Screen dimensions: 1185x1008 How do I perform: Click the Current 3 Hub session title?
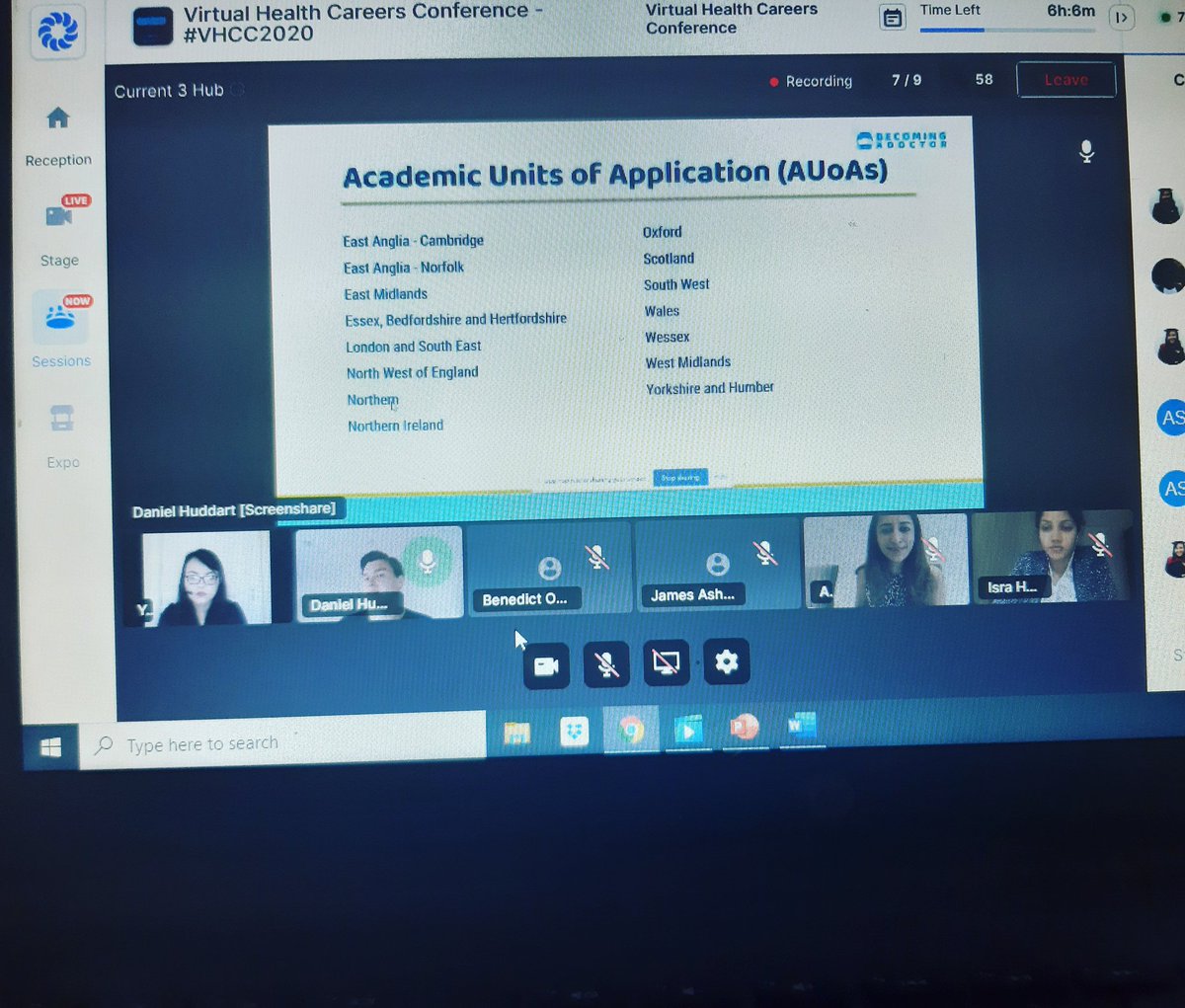point(169,91)
